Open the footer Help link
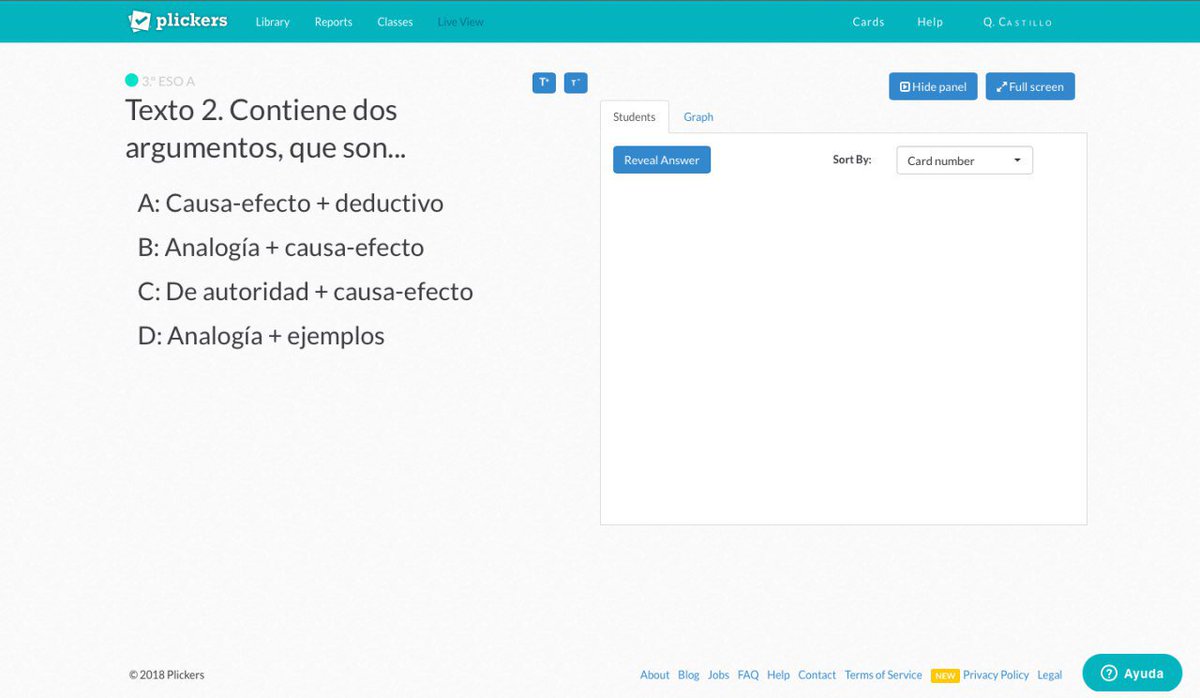 [778, 675]
